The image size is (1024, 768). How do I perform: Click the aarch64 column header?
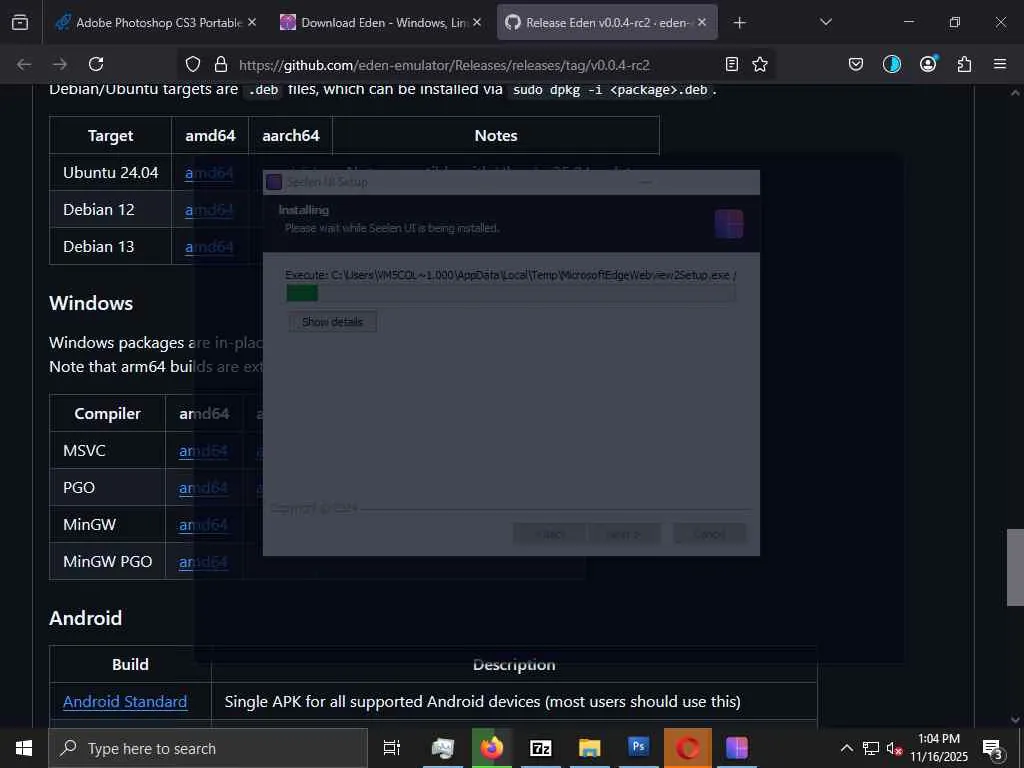(x=291, y=135)
